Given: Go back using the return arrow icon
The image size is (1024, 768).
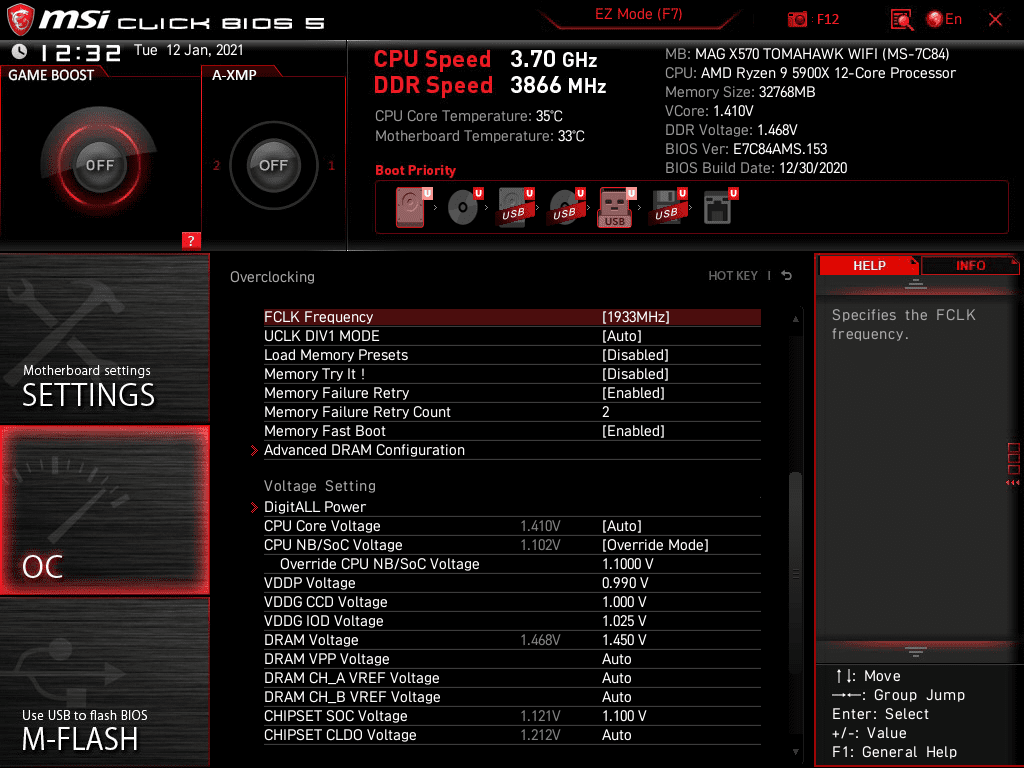Looking at the screenshot, I should (787, 276).
